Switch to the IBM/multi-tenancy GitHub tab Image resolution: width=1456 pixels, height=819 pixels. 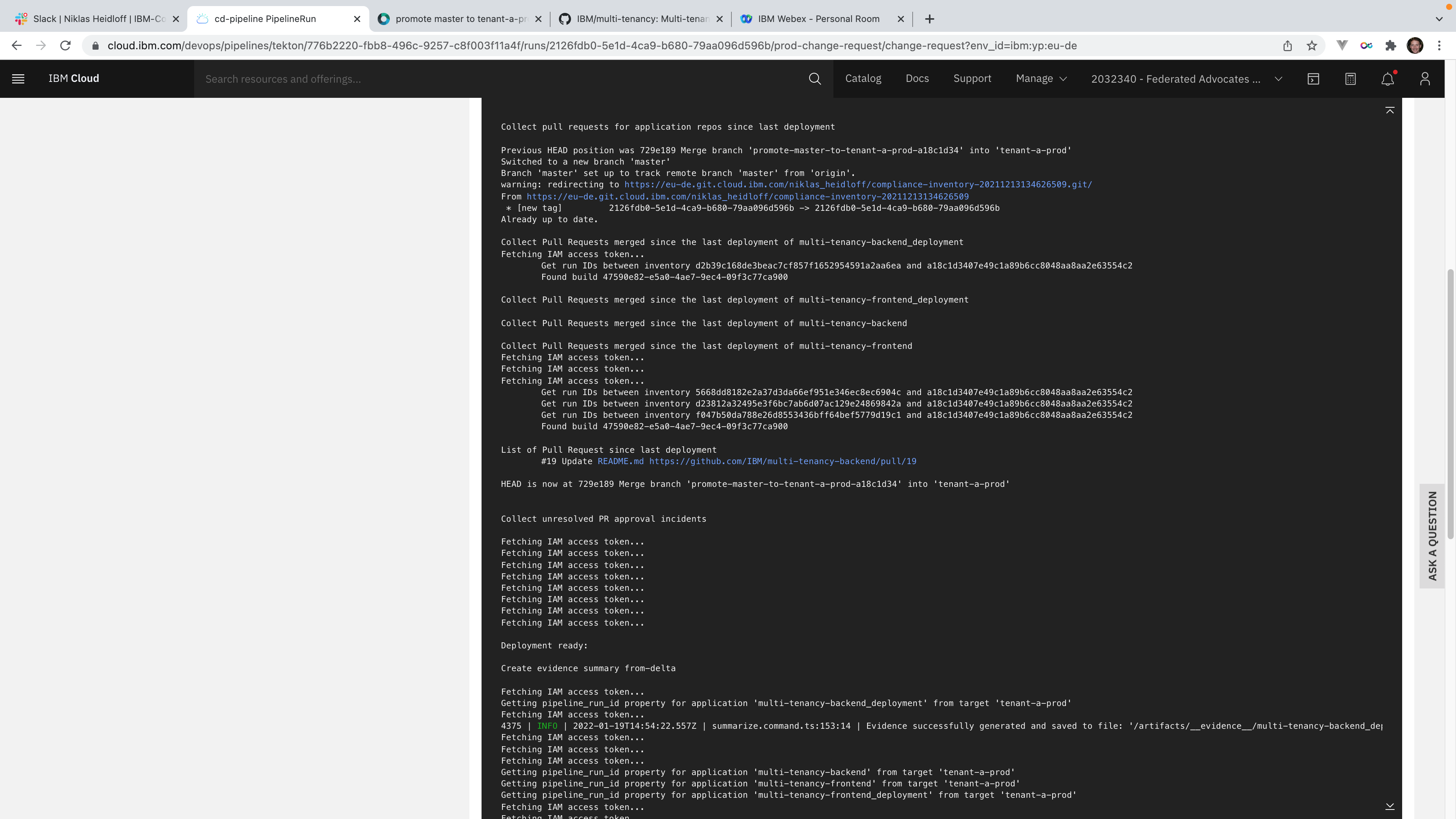(642, 19)
